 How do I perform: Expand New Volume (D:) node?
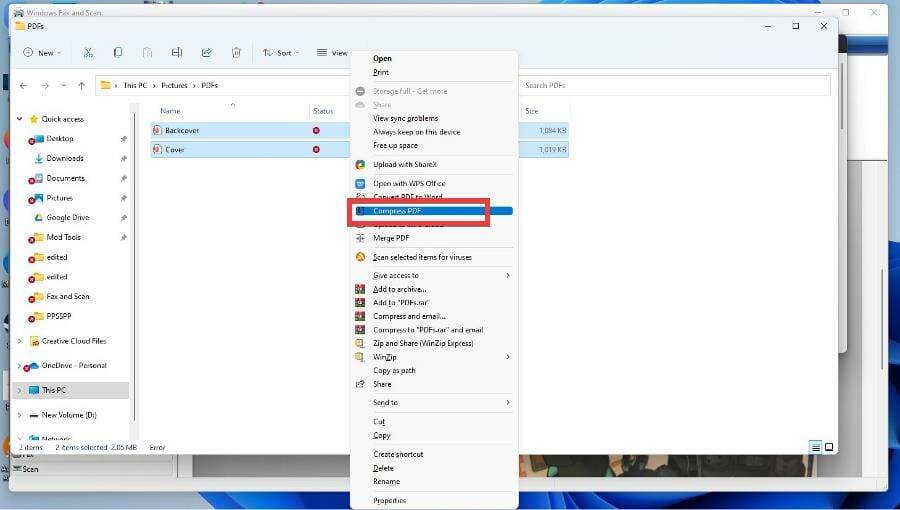[20, 415]
